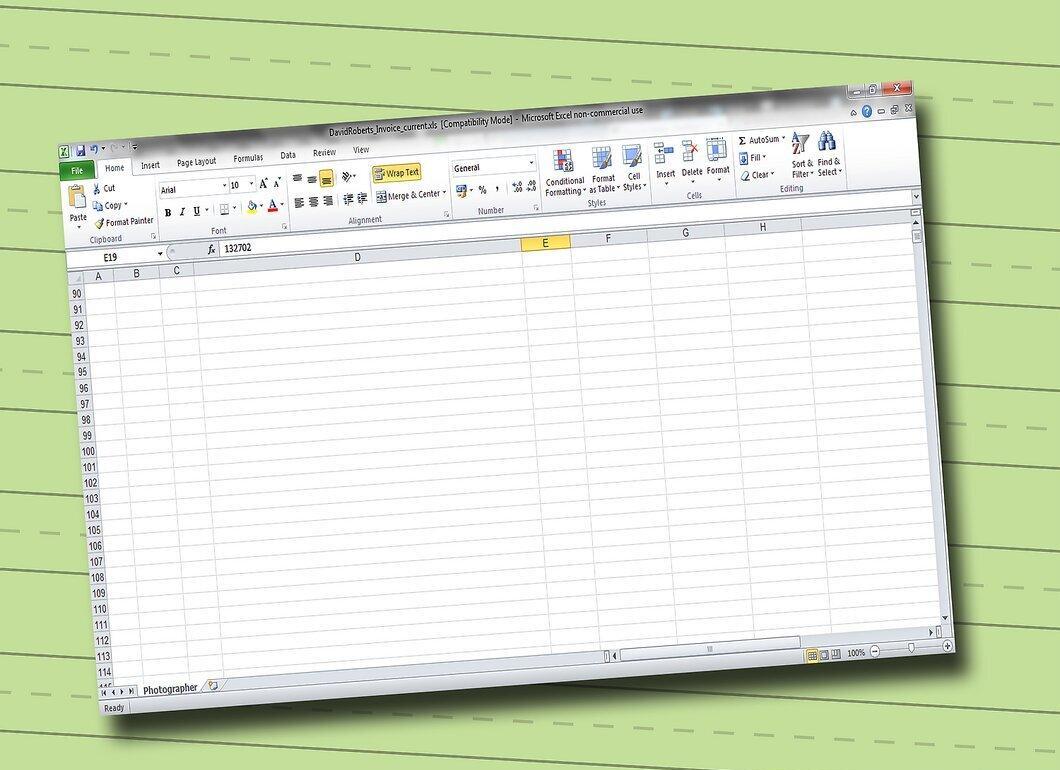The width and height of the screenshot is (1060, 770).
Task: Open the Name Box dropdown arrow
Action: (x=160, y=254)
